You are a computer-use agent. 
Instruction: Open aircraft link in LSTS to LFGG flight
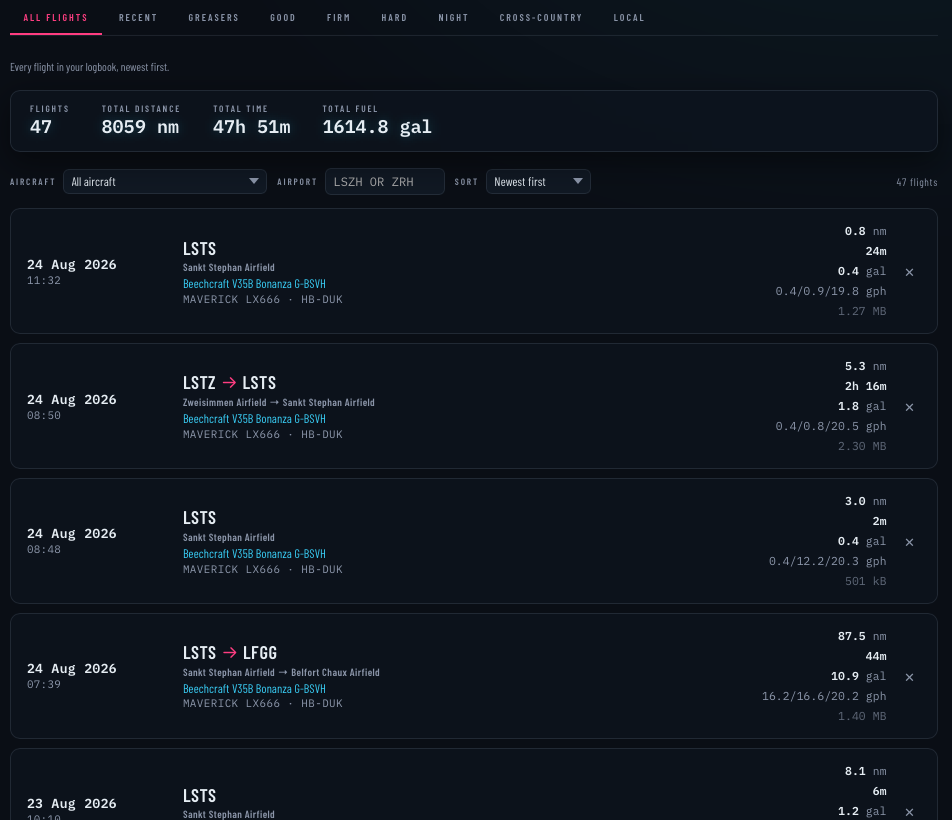pos(254,689)
